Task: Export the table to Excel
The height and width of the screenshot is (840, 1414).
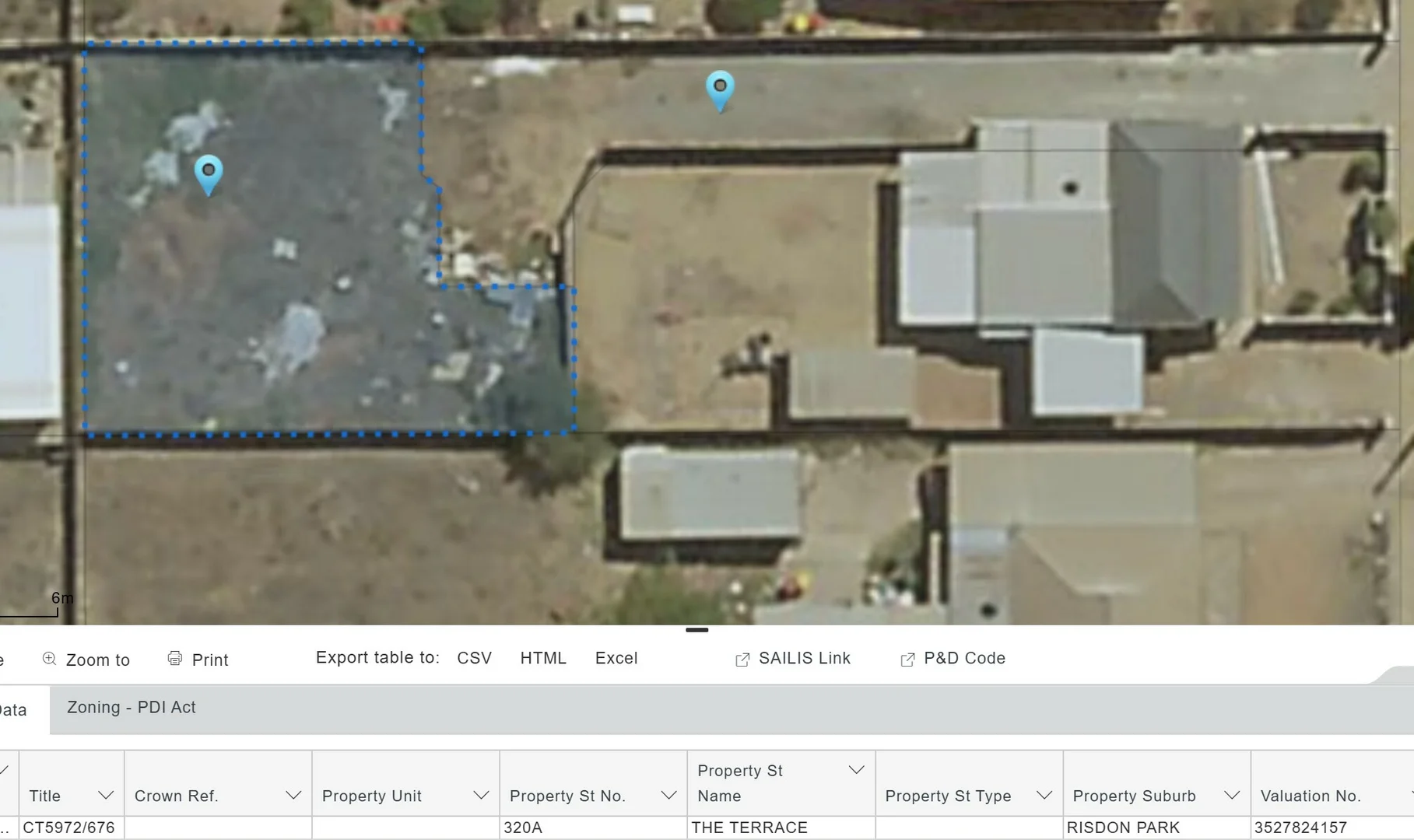Action: pyautogui.click(x=616, y=659)
